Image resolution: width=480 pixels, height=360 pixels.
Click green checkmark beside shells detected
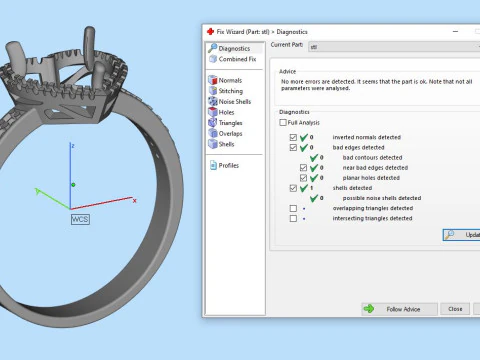point(304,188)
